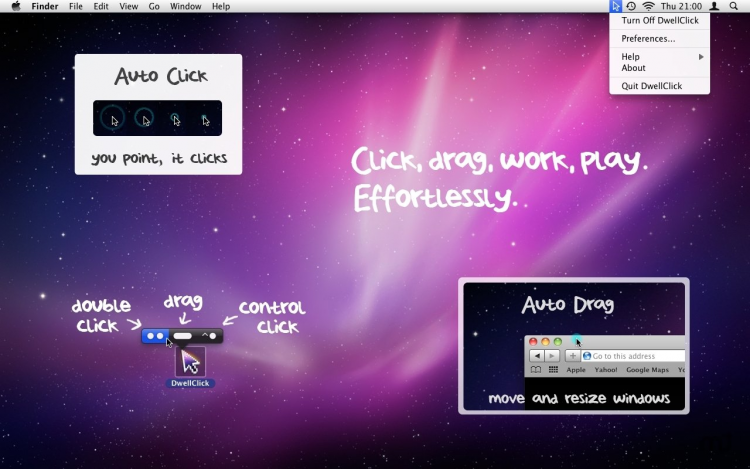Open Spotlight search magnifier icon
The image size is (750, 469).
[x=734, y=6]
